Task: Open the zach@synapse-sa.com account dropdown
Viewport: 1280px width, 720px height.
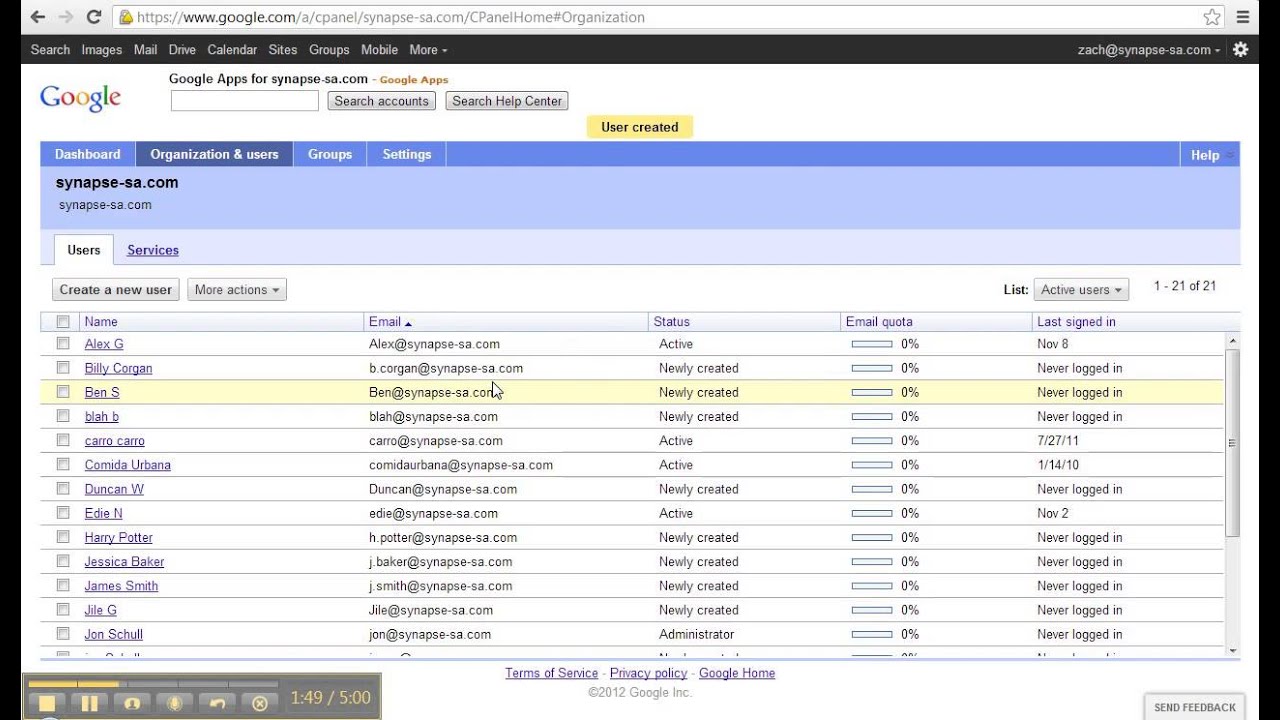Action: click(x=1149, y=50)
